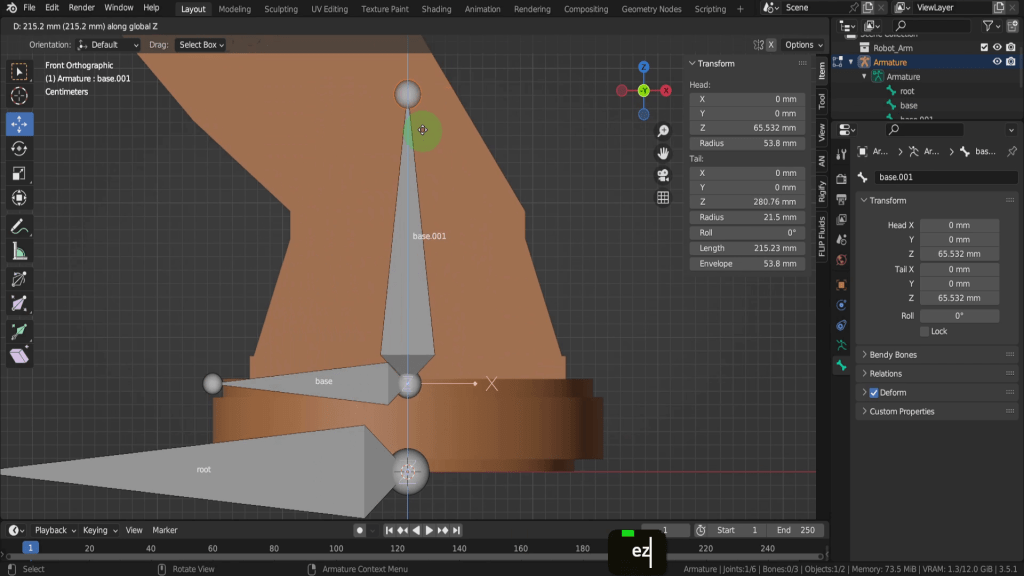
Task: Click the viewport zoom magnifier icon
Action: tap(662, 132)
